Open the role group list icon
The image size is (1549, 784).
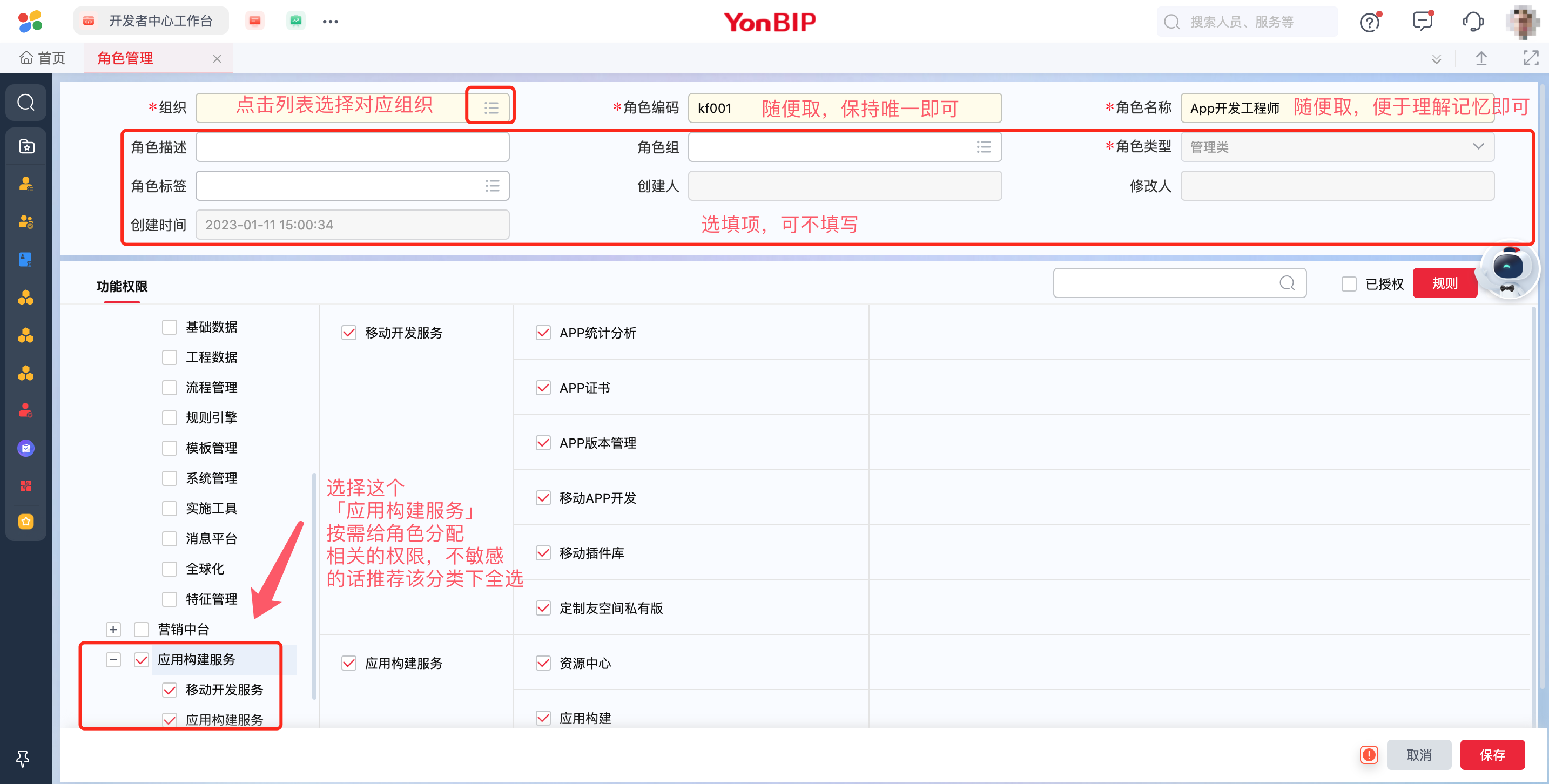[x=983, y=147]
